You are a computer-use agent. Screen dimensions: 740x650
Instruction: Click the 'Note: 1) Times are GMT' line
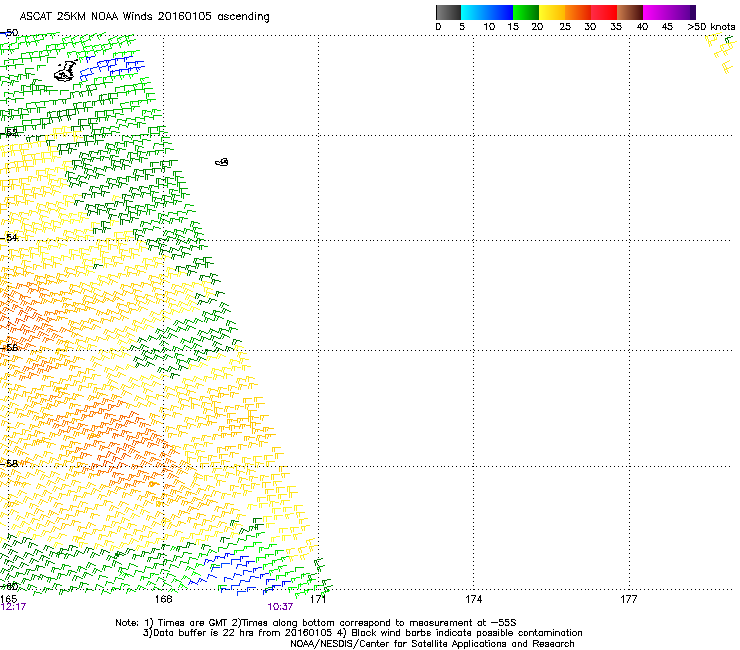click(316, 623)
